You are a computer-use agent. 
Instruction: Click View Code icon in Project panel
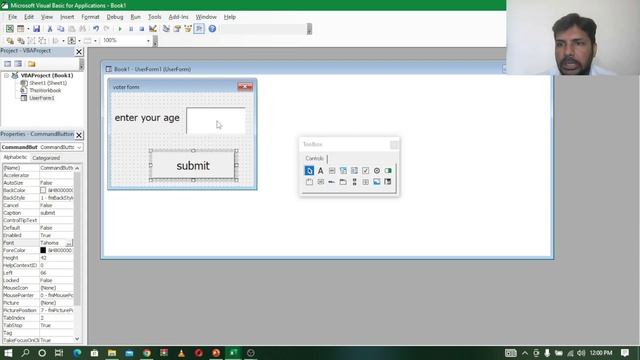pos(7,64)
